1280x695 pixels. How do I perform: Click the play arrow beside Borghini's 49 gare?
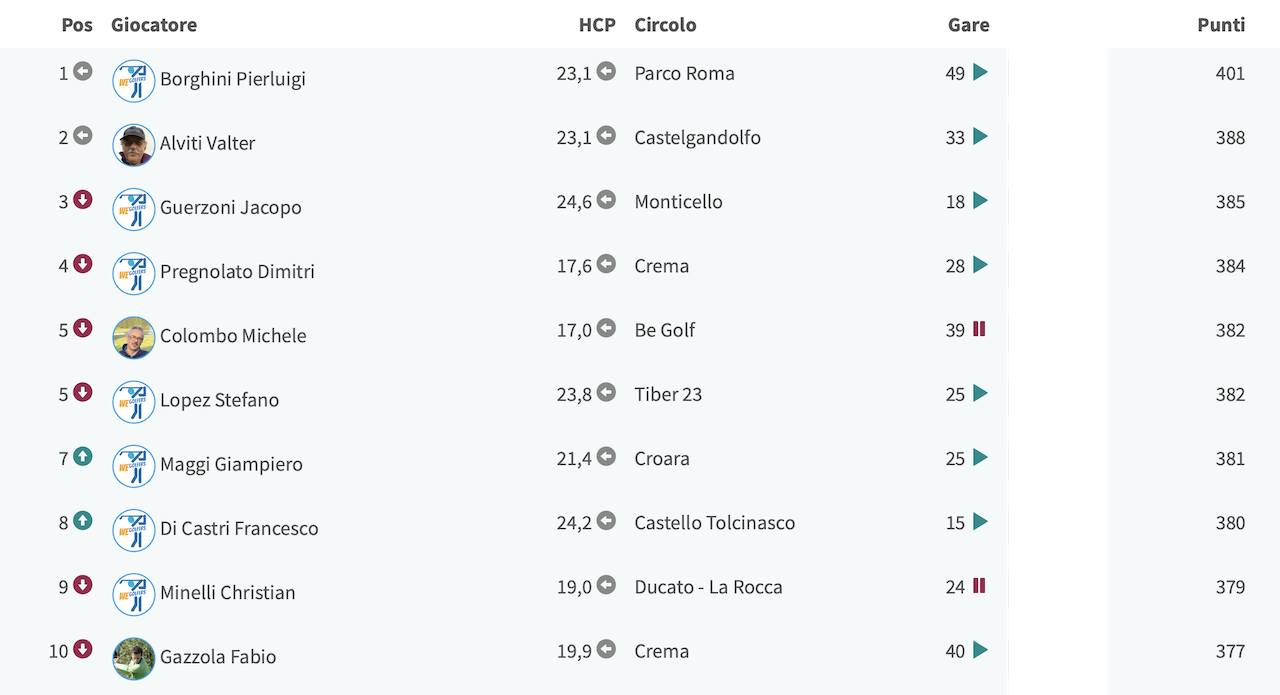[x=980, y=72]
